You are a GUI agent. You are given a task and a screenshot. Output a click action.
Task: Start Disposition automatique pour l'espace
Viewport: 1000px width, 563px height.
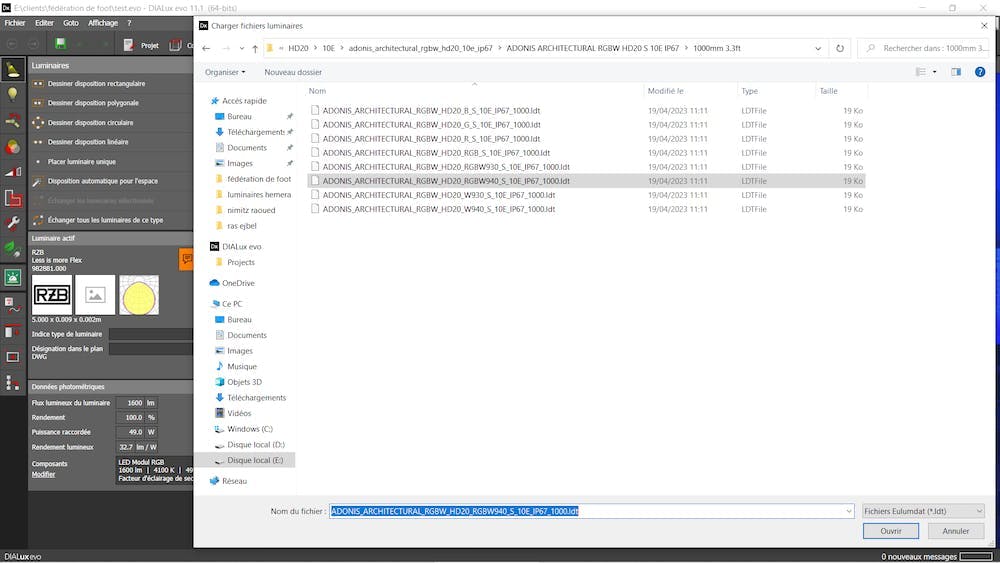pyautogui.click(x=102, y=181)
